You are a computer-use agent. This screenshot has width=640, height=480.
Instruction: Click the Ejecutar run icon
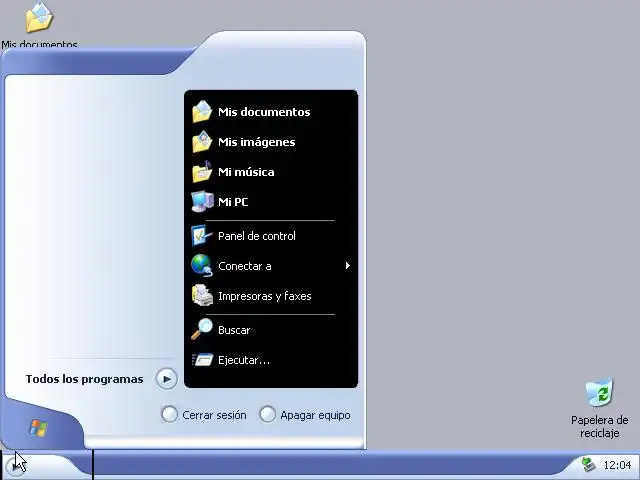[x=202, y=360]
